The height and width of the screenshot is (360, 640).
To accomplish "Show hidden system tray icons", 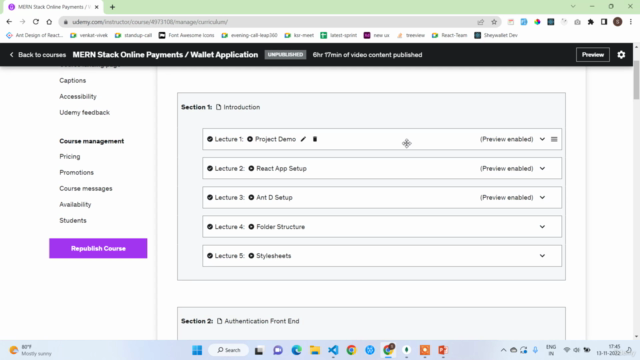I will pyautogui.click(x=503, y=350).
